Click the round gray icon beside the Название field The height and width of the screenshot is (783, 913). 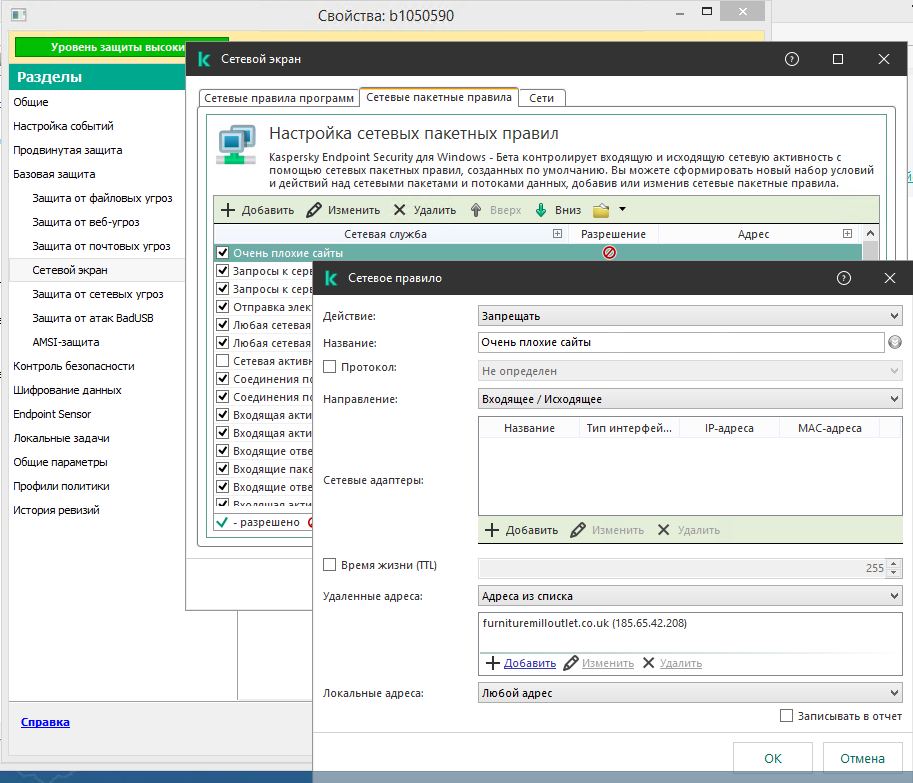tap(895, 342)
